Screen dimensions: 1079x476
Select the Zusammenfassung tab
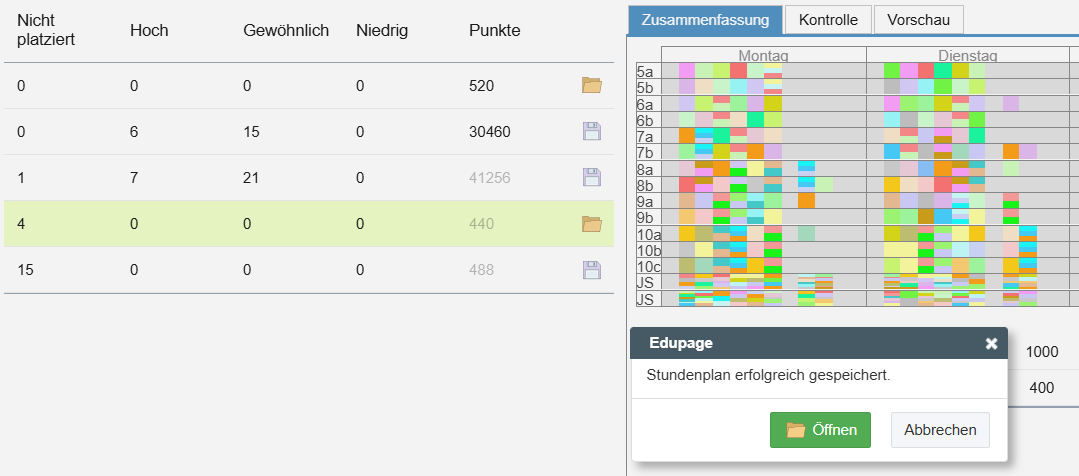[705, 20]
